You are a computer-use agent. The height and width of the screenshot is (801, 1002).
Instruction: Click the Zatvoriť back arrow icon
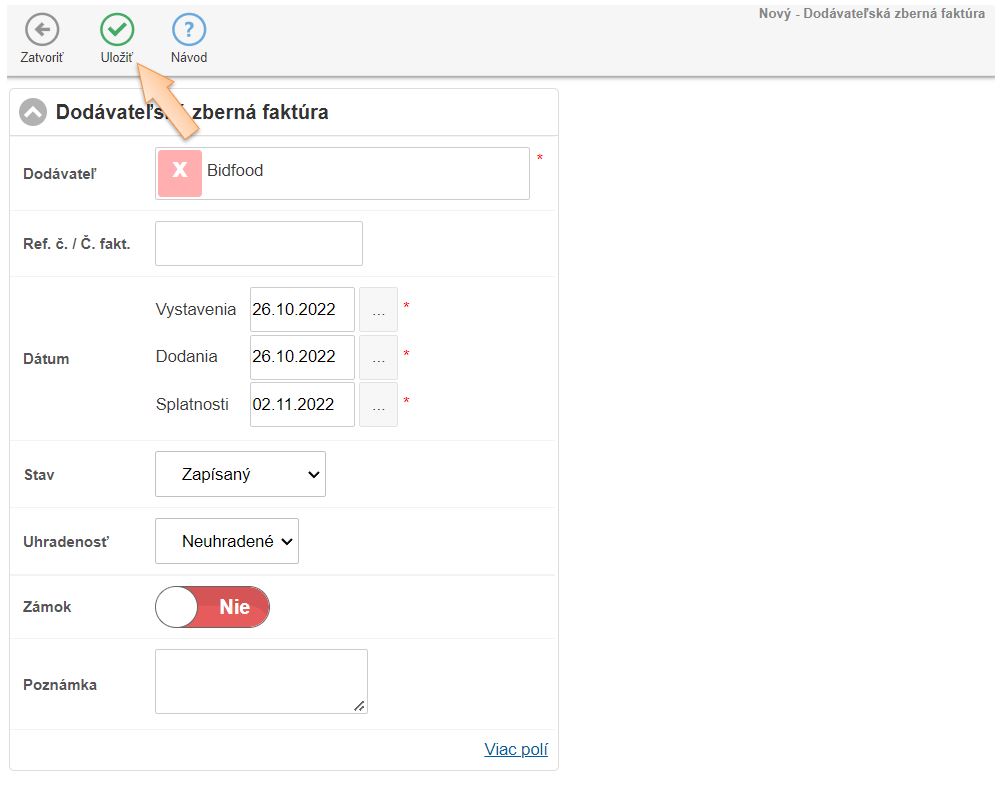pyautogui.click(x=41, y=31)
